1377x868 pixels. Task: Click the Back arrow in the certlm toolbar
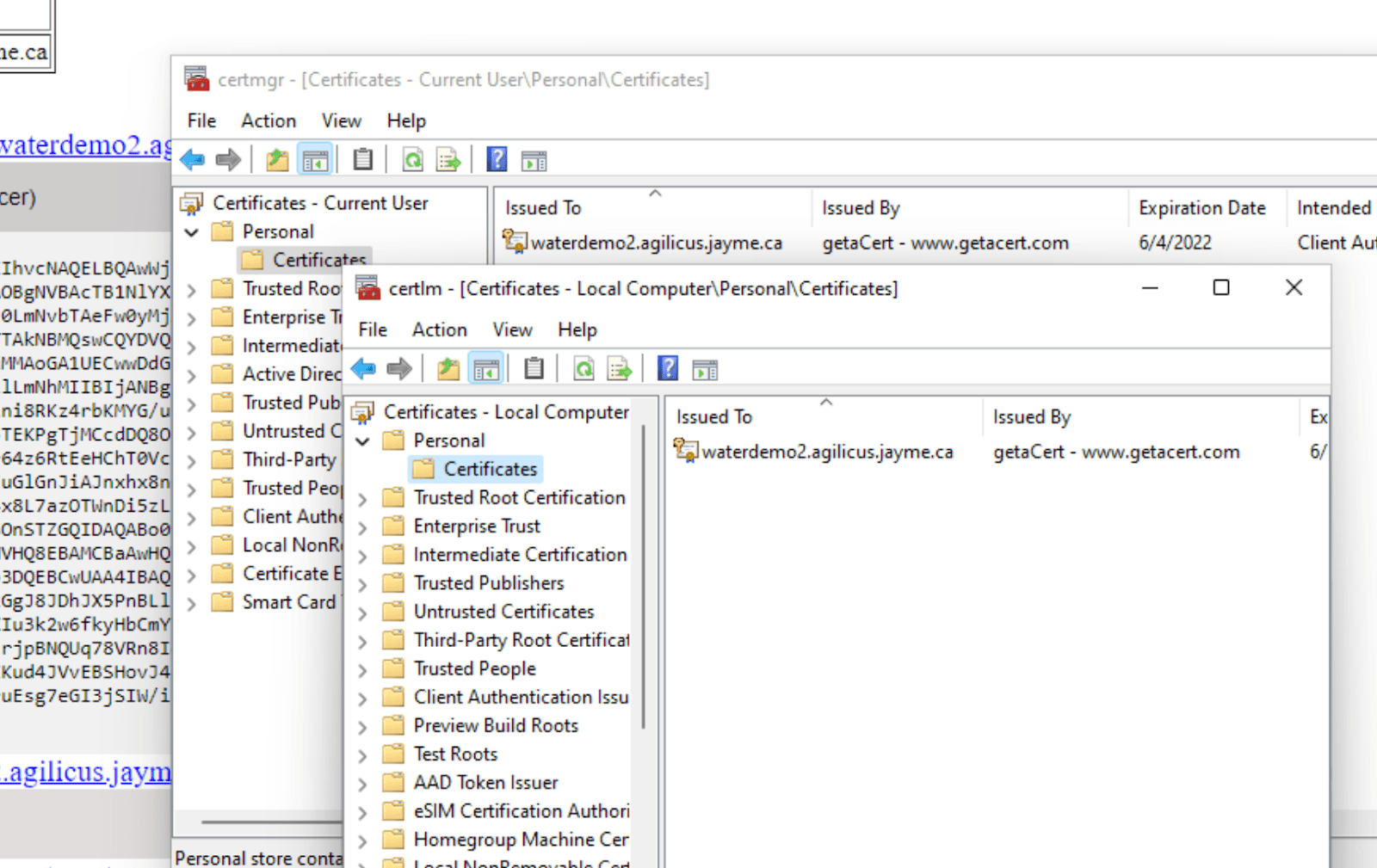(x=363, y=370)
